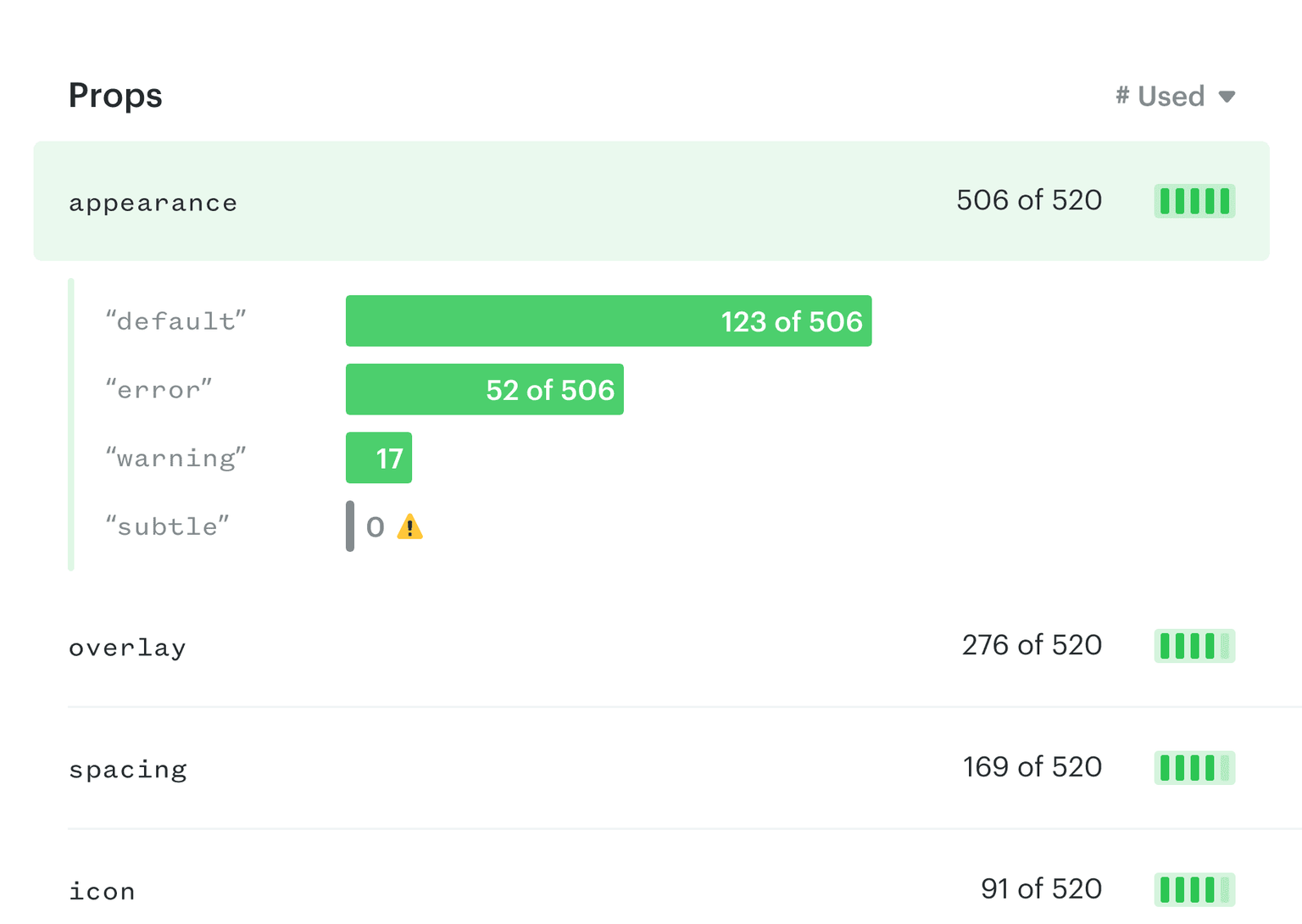Click the spacing usage meter indicator

1195,768
